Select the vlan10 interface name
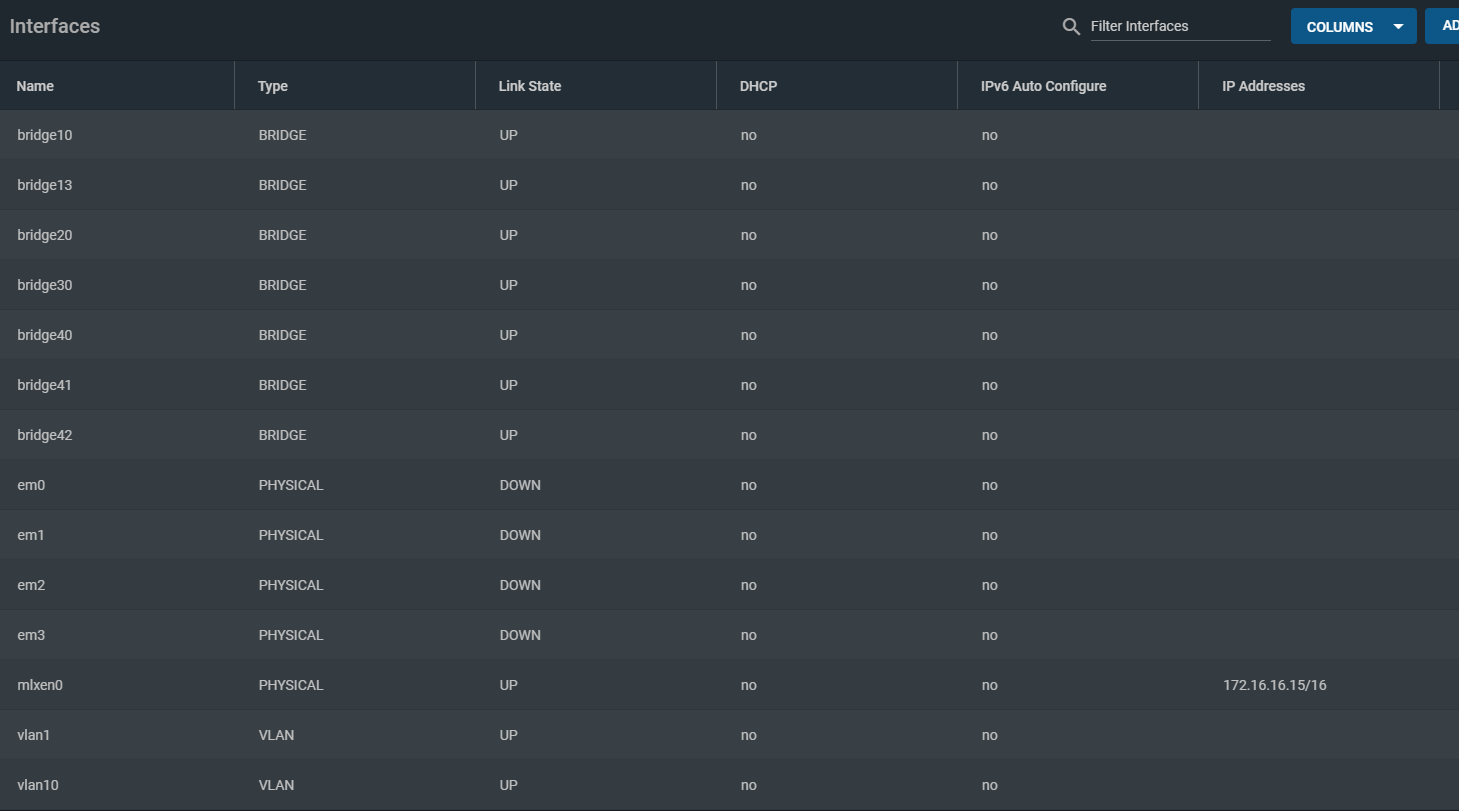This screenshot has height=811, width=1459. point(38,785)
